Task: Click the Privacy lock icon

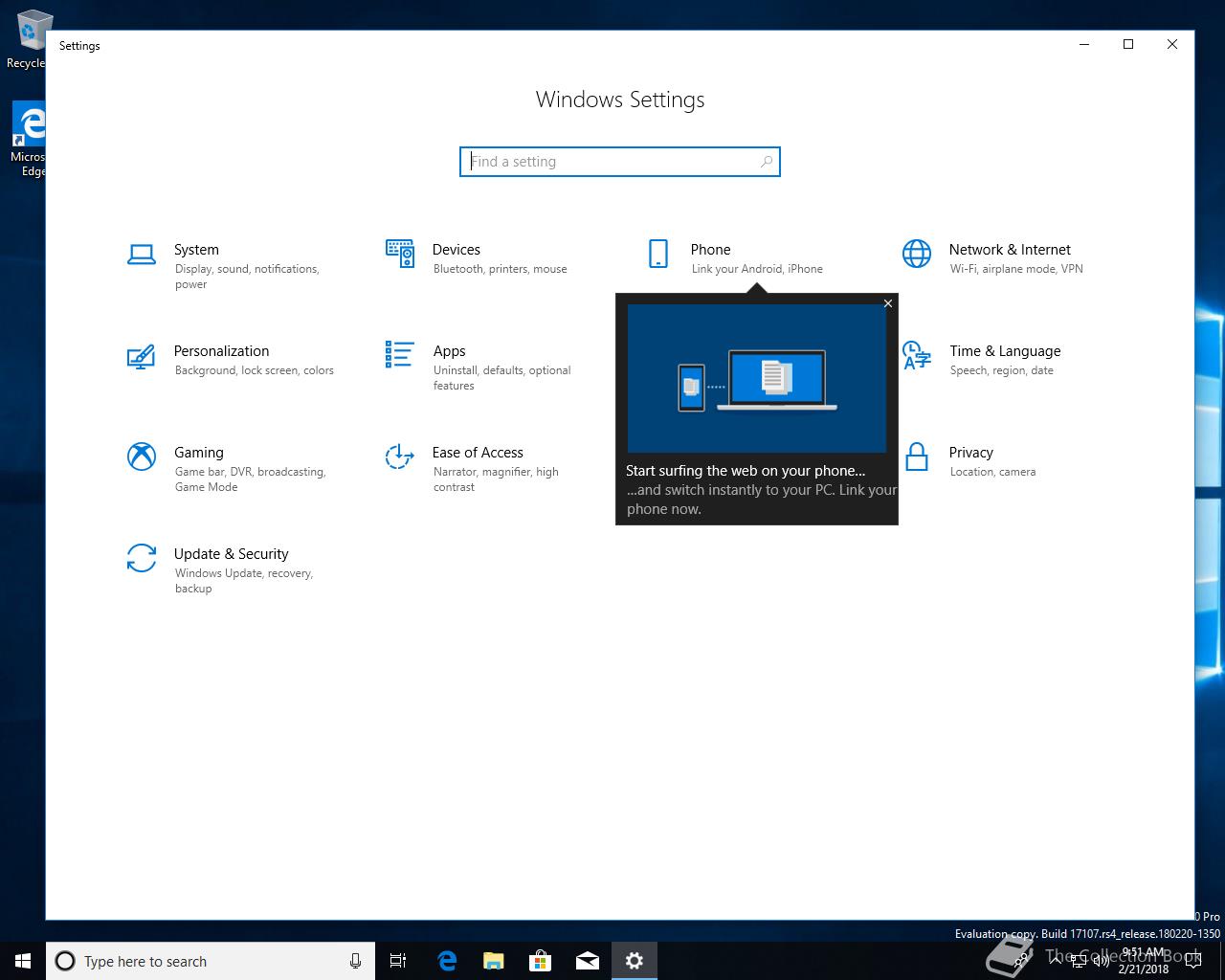Action: 917,457
